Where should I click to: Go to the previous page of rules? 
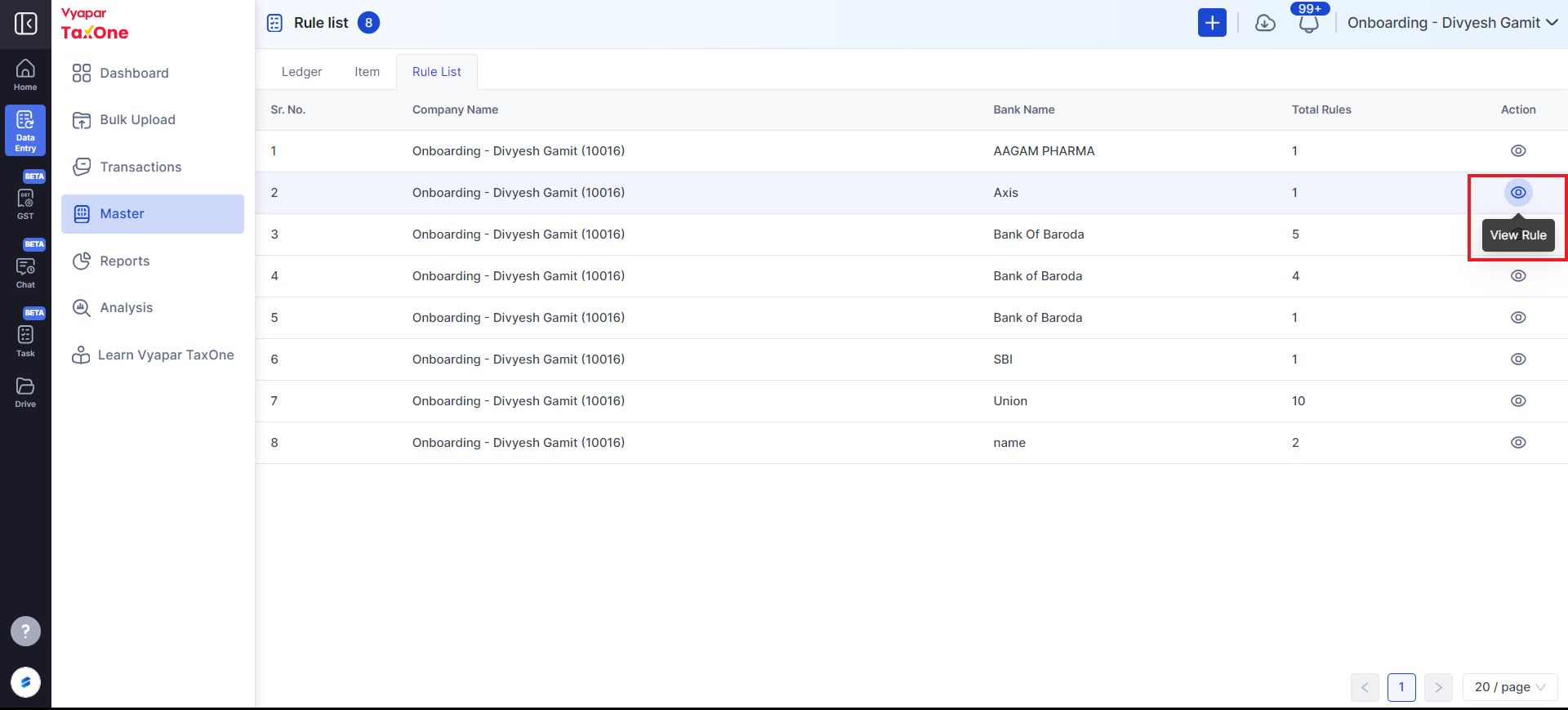pyautogui.click(x=1365, y=687)
